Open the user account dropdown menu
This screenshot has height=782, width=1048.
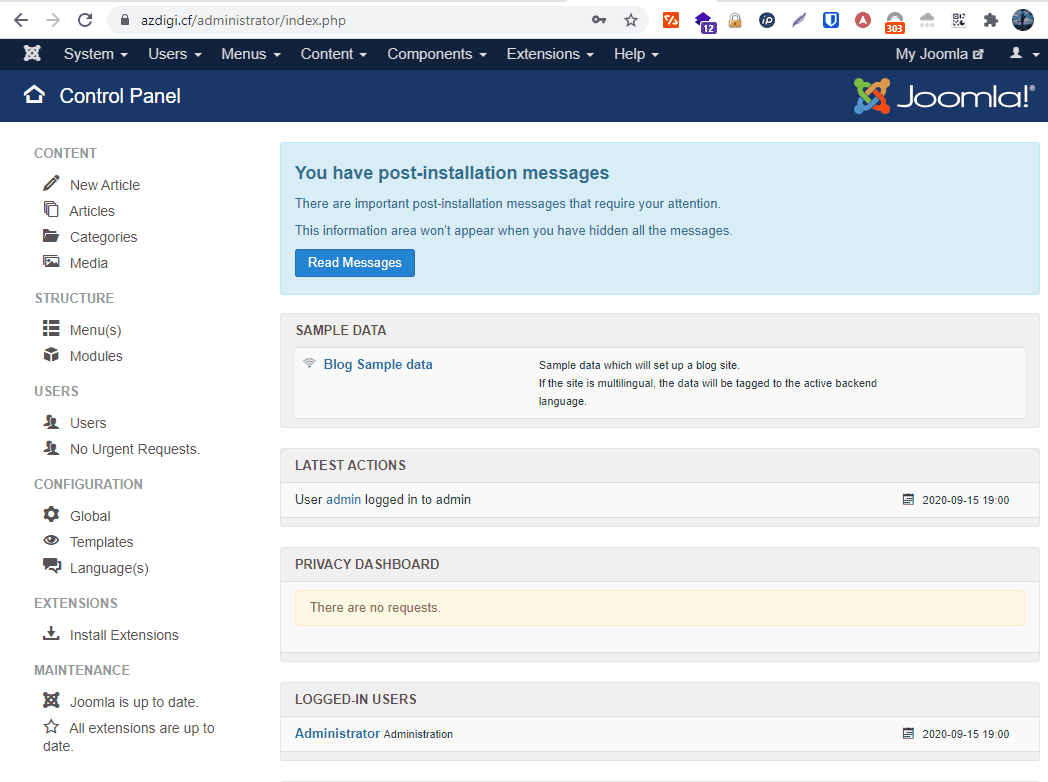coord(1021,54)
